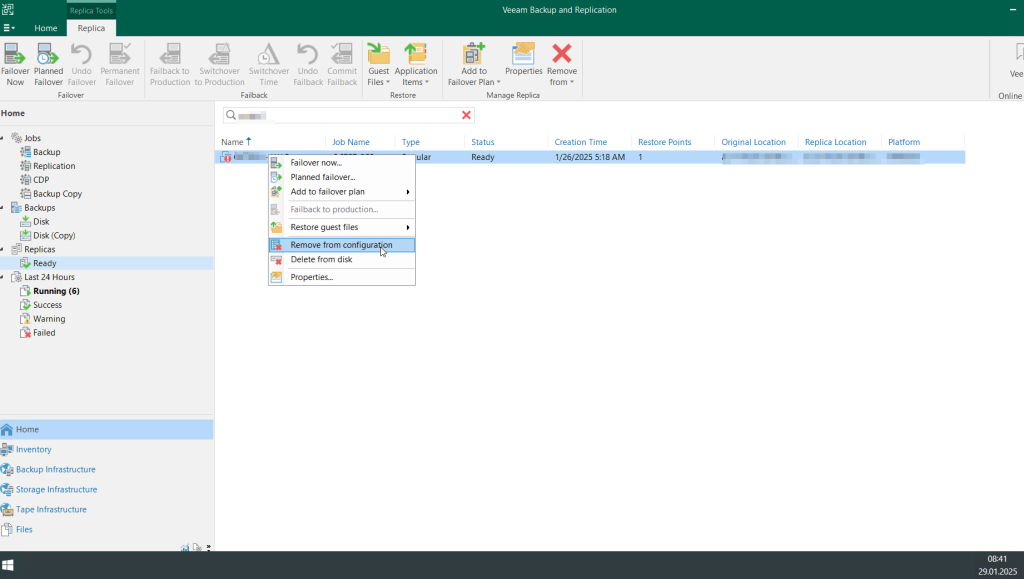Select the Replication job tree item
This screenshot has width=1024, height=579.
pyautogui.click(x=54, y=166)
